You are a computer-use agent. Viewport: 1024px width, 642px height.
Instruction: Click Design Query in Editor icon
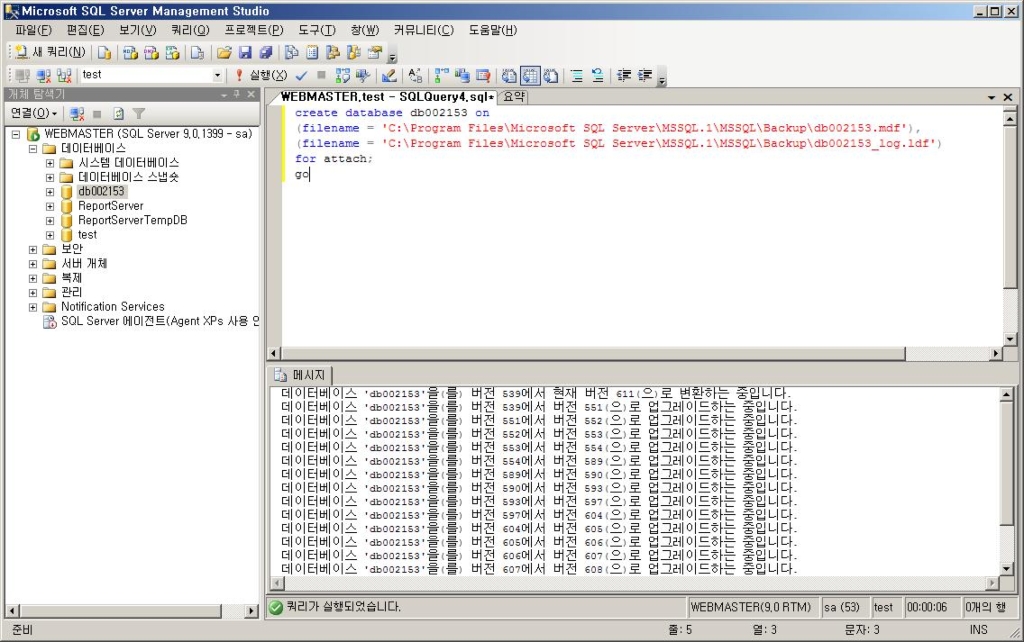point(389,76)
